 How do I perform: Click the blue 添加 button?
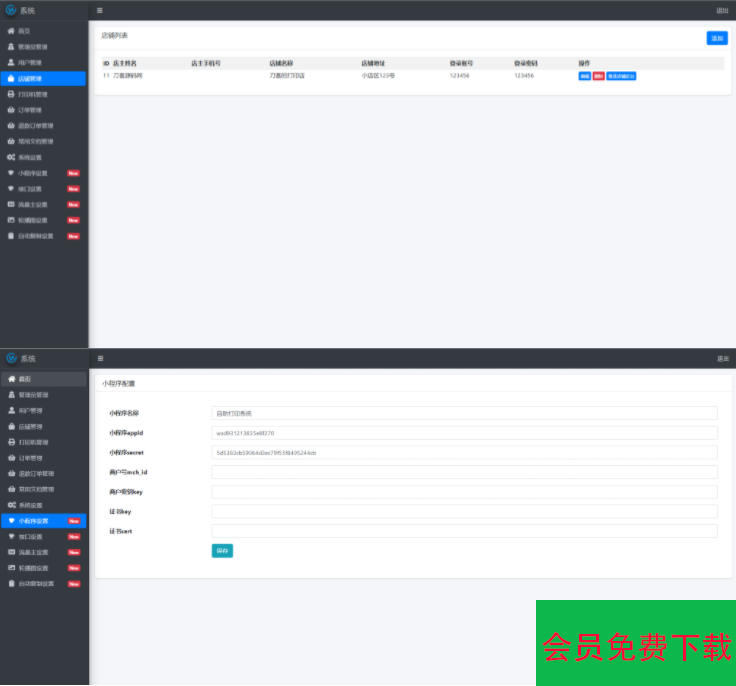[716, 38]
